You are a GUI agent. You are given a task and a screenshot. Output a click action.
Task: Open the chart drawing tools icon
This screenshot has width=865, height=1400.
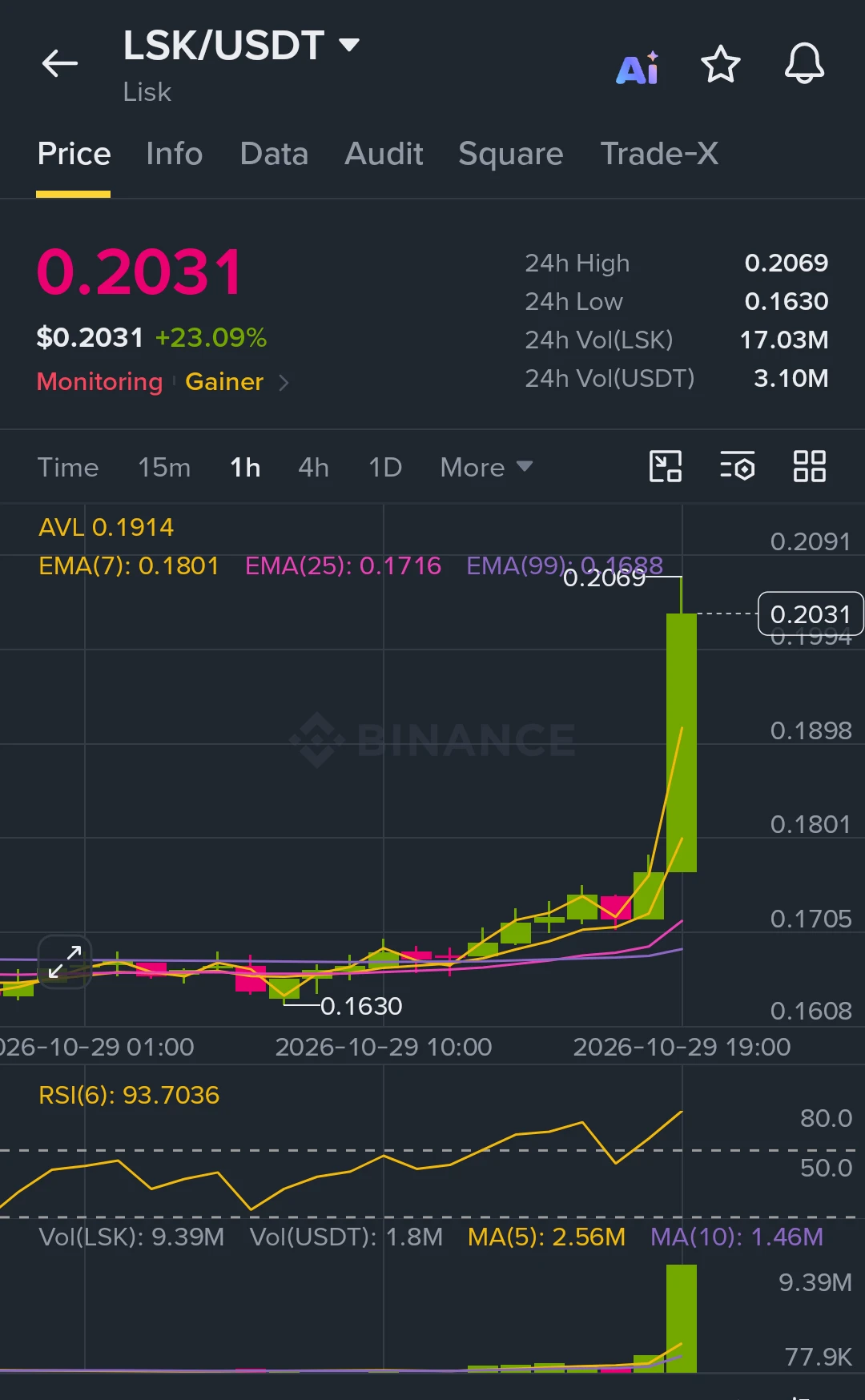click(666, 467)
